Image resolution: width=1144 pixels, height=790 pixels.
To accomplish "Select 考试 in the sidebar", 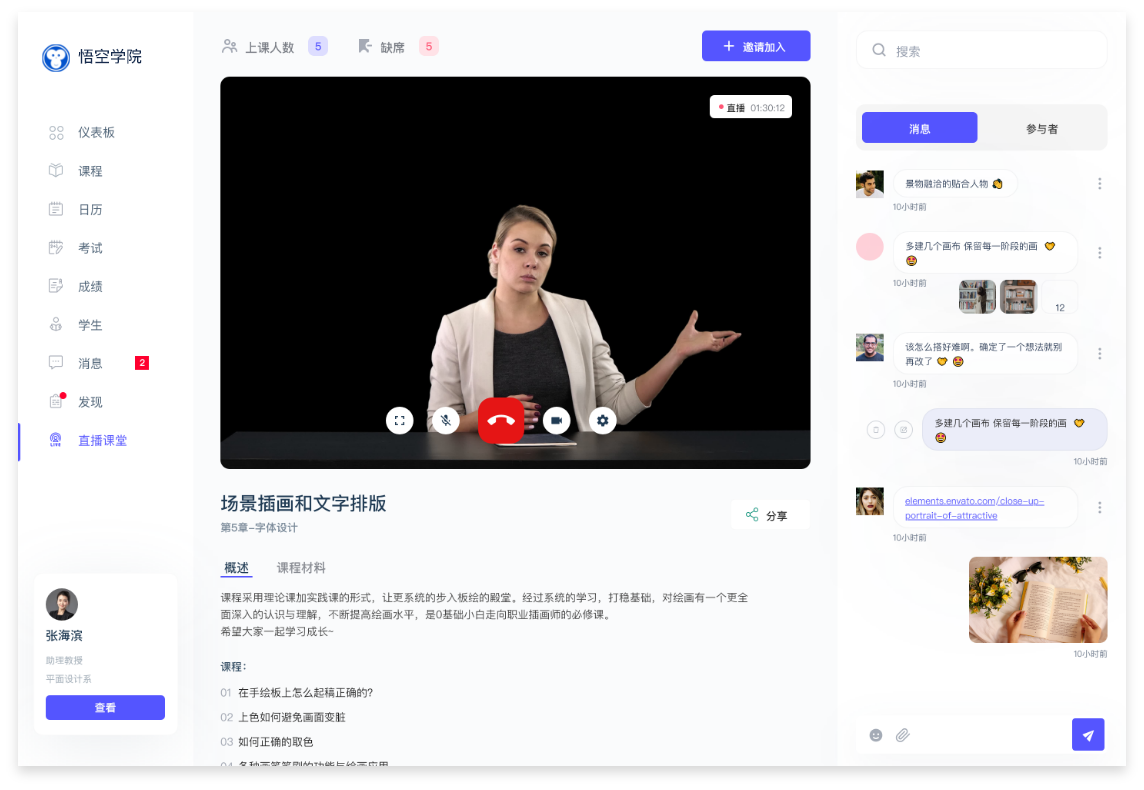I will click(x=75, y=248).
